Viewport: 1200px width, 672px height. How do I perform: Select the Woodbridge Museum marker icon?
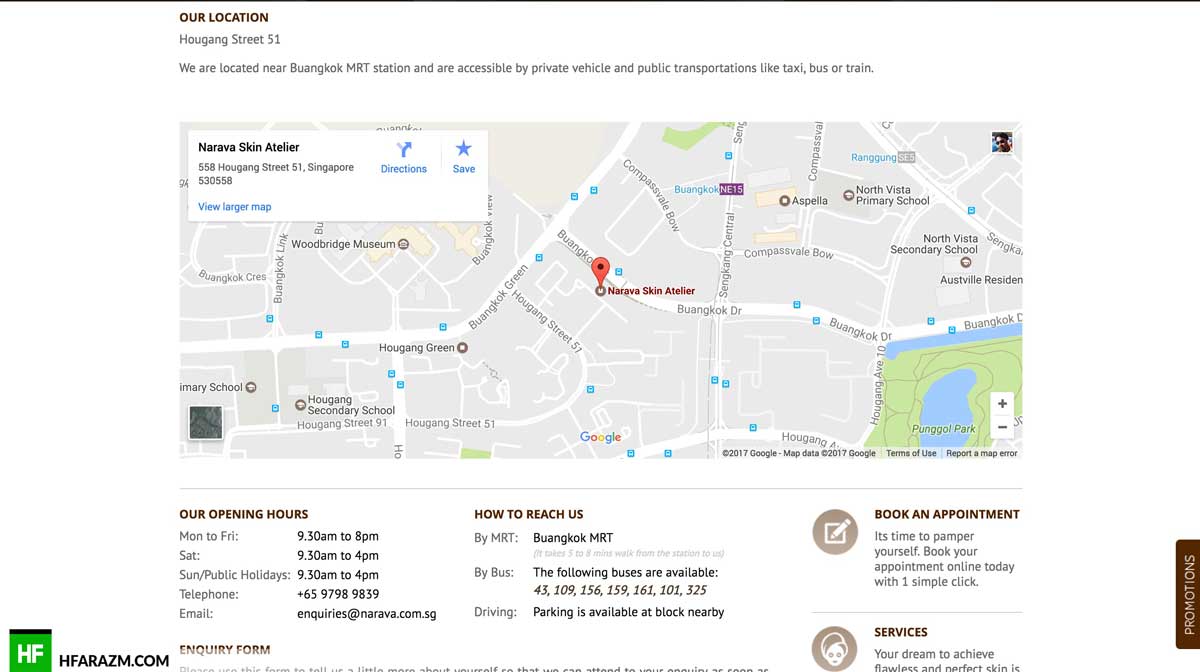click(x=403, y=244)
